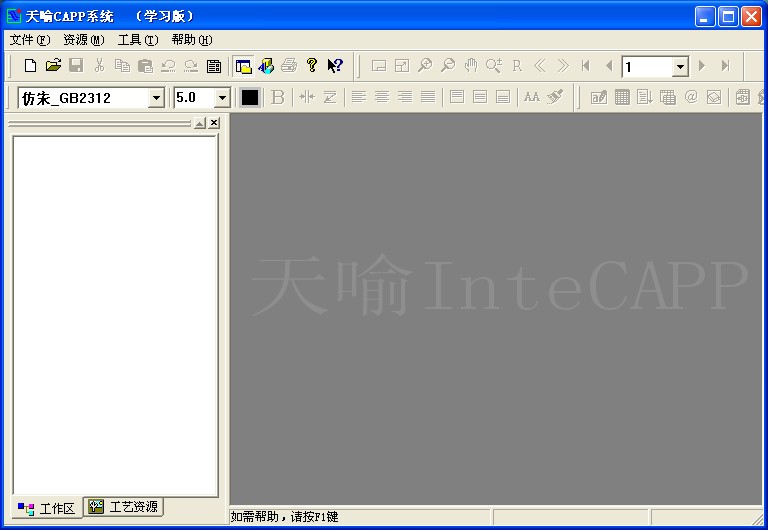Click the overlapping tables icon
This screenshot has width=768, height=530.
(668, 97)
